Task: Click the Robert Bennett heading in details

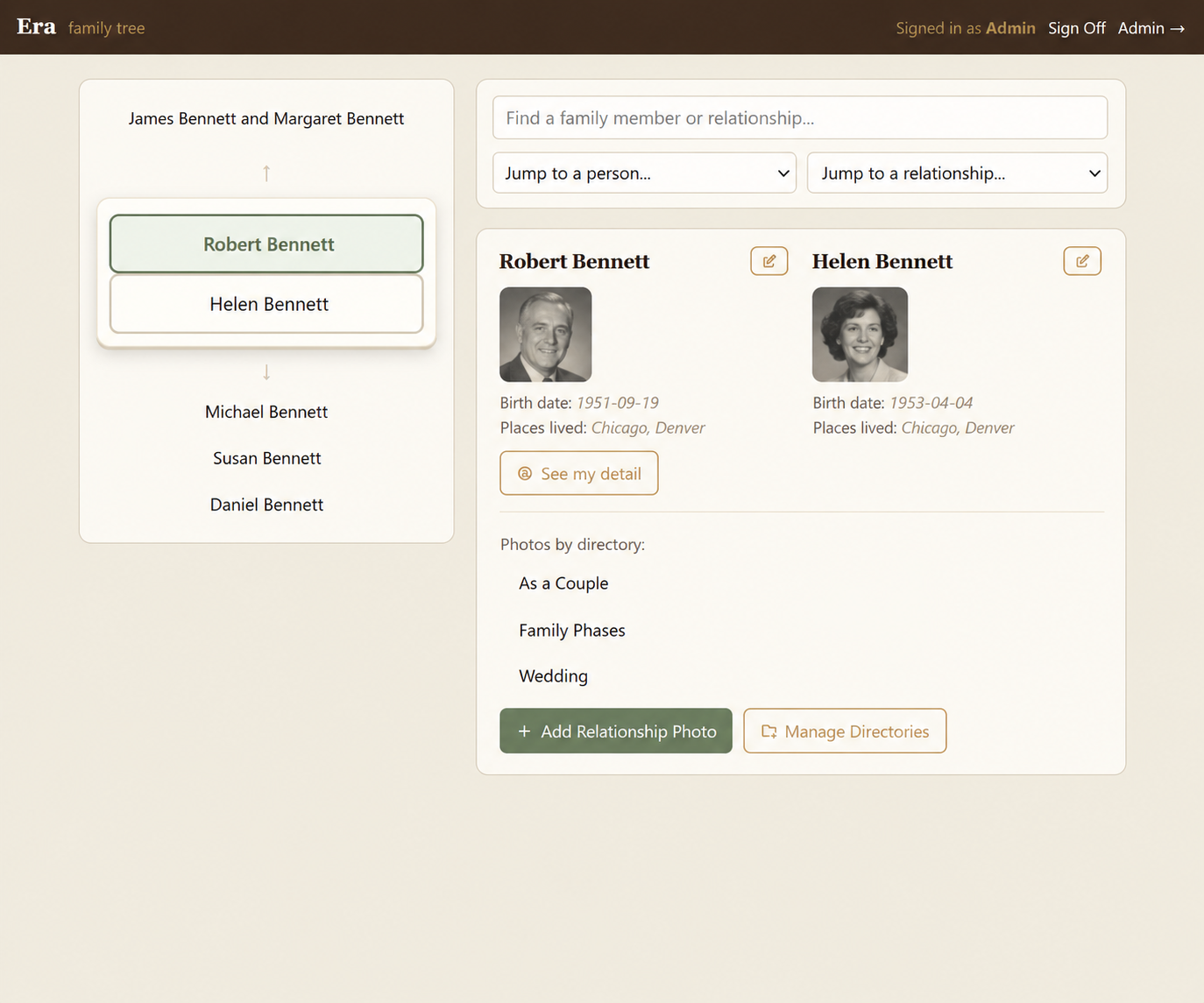Action: click(575, 261)
